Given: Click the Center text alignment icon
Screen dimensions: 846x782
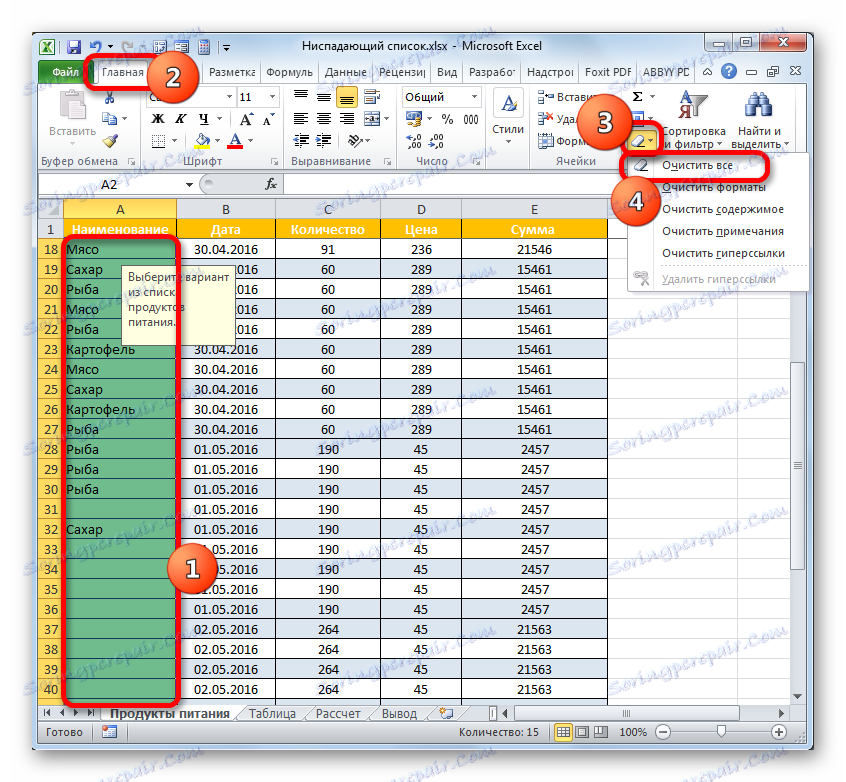Looking at the screenshot, I should pyautogui.click(x=324, y=119).
